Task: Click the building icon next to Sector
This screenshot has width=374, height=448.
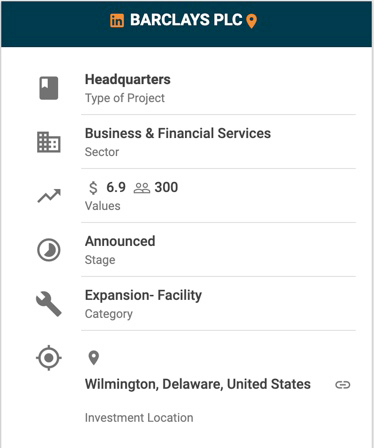Action: (49, 142)
